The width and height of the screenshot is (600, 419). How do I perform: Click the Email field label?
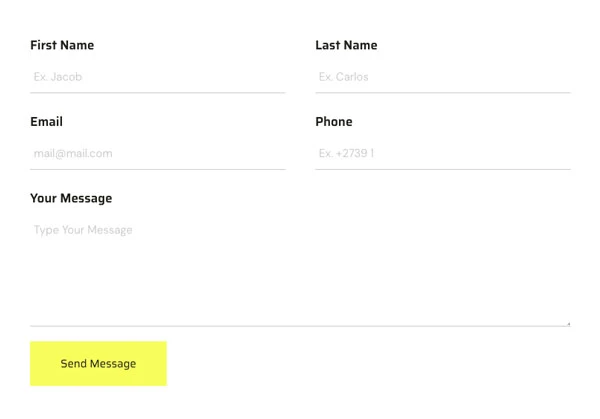pyautogui.click(x=46, y=122)
